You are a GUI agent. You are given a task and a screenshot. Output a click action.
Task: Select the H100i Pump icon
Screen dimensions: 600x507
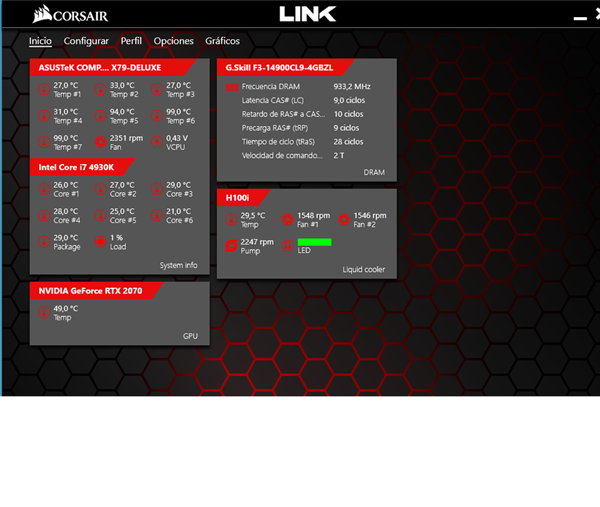(x=231, y=246)
